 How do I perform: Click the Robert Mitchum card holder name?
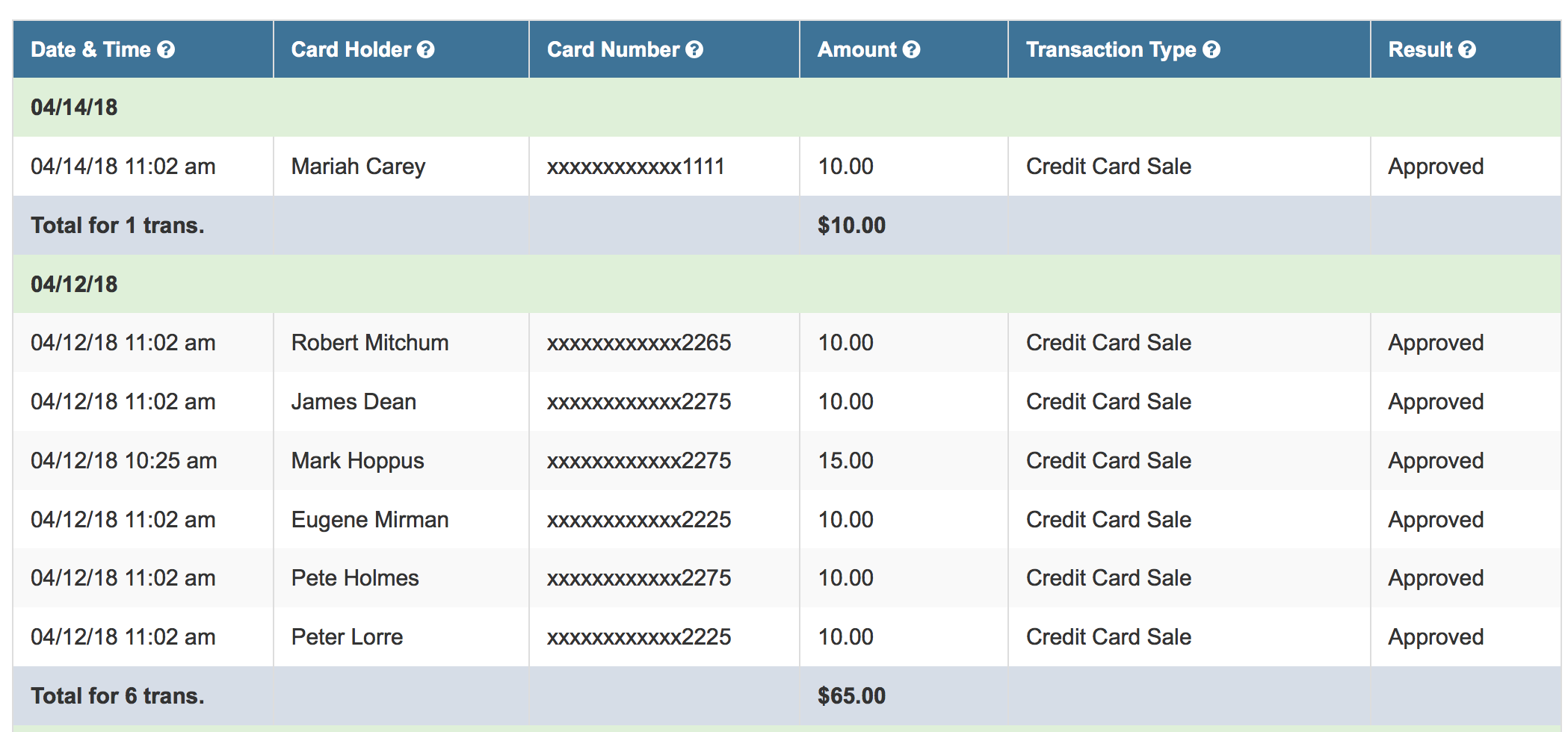370,343
